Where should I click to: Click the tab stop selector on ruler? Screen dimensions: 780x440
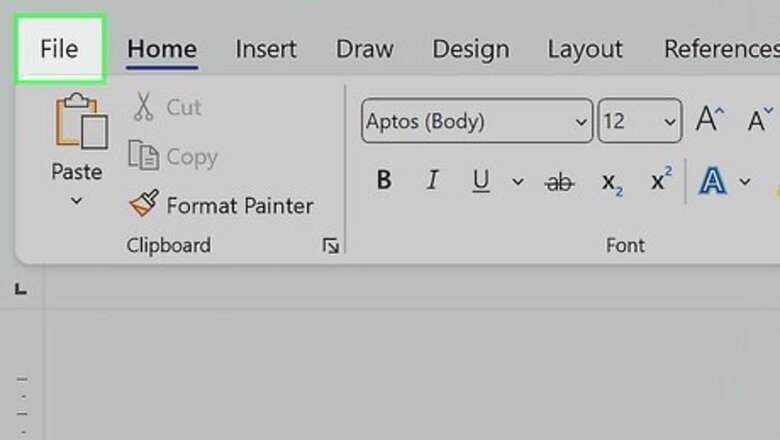click(21, 290)
